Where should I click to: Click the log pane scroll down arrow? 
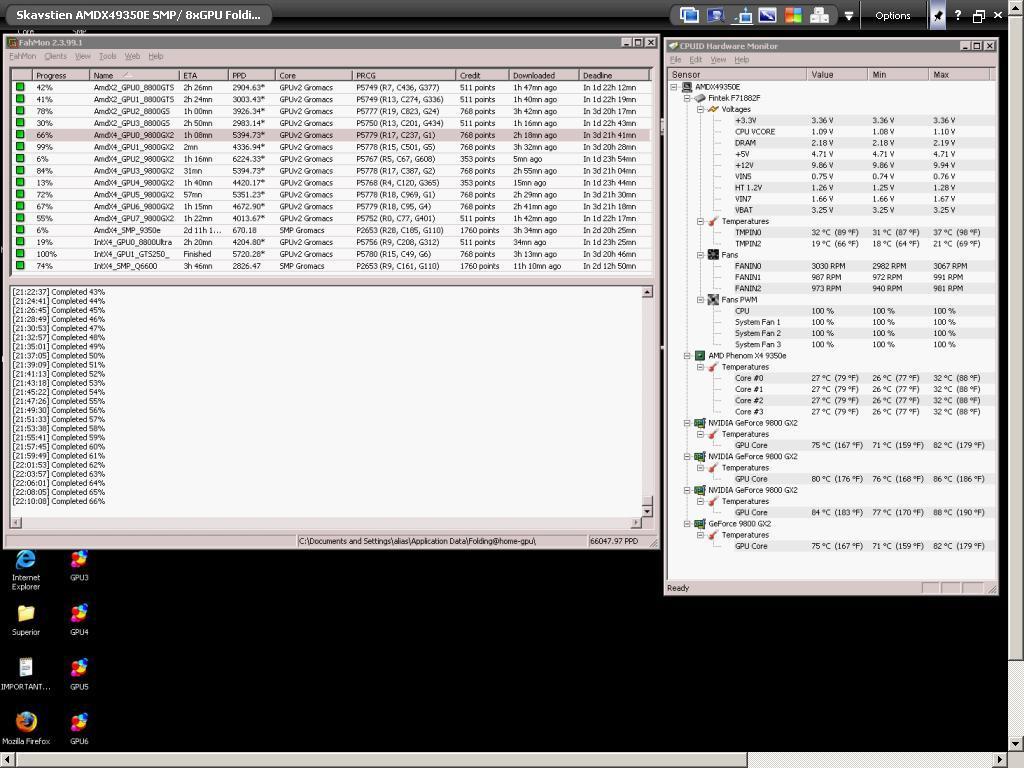647,511
